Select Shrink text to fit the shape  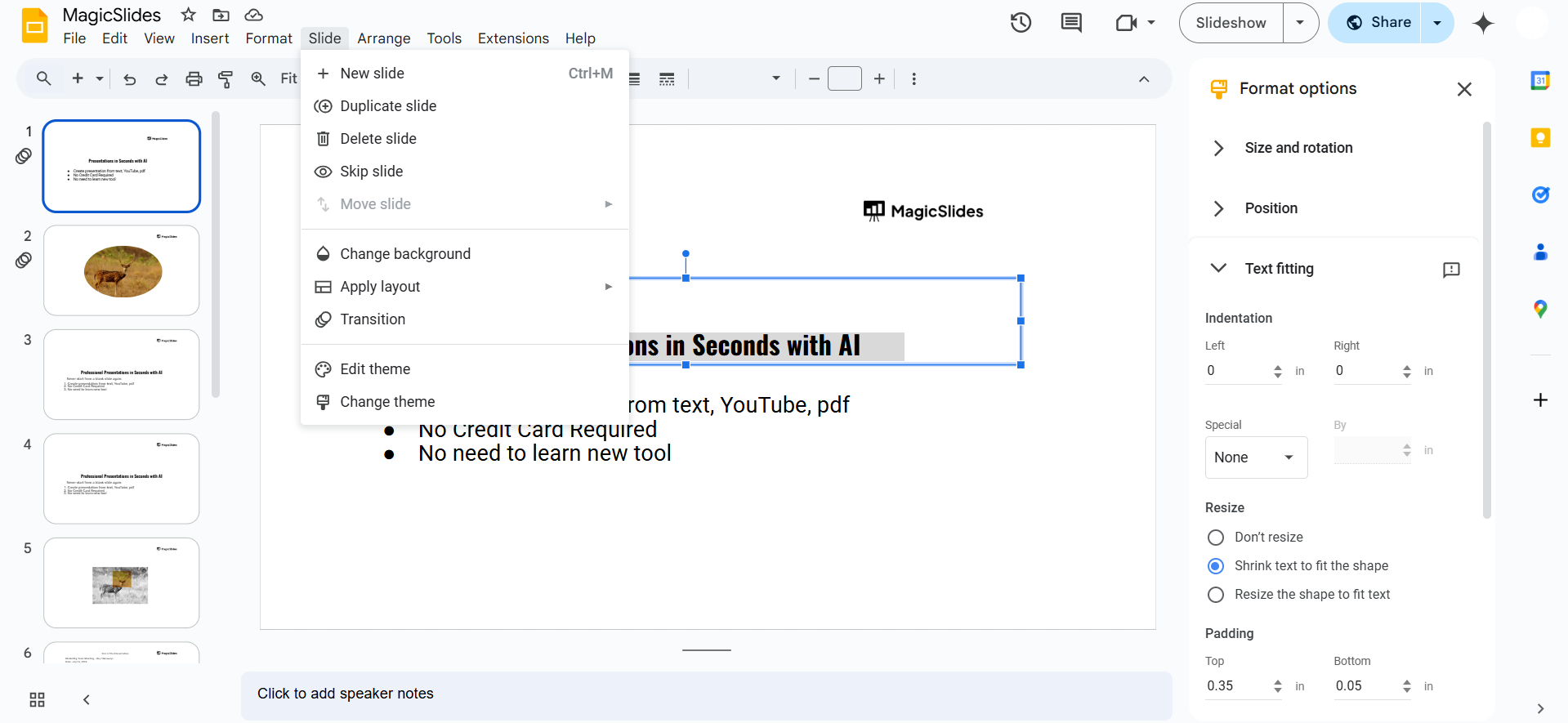point(1216,566)
